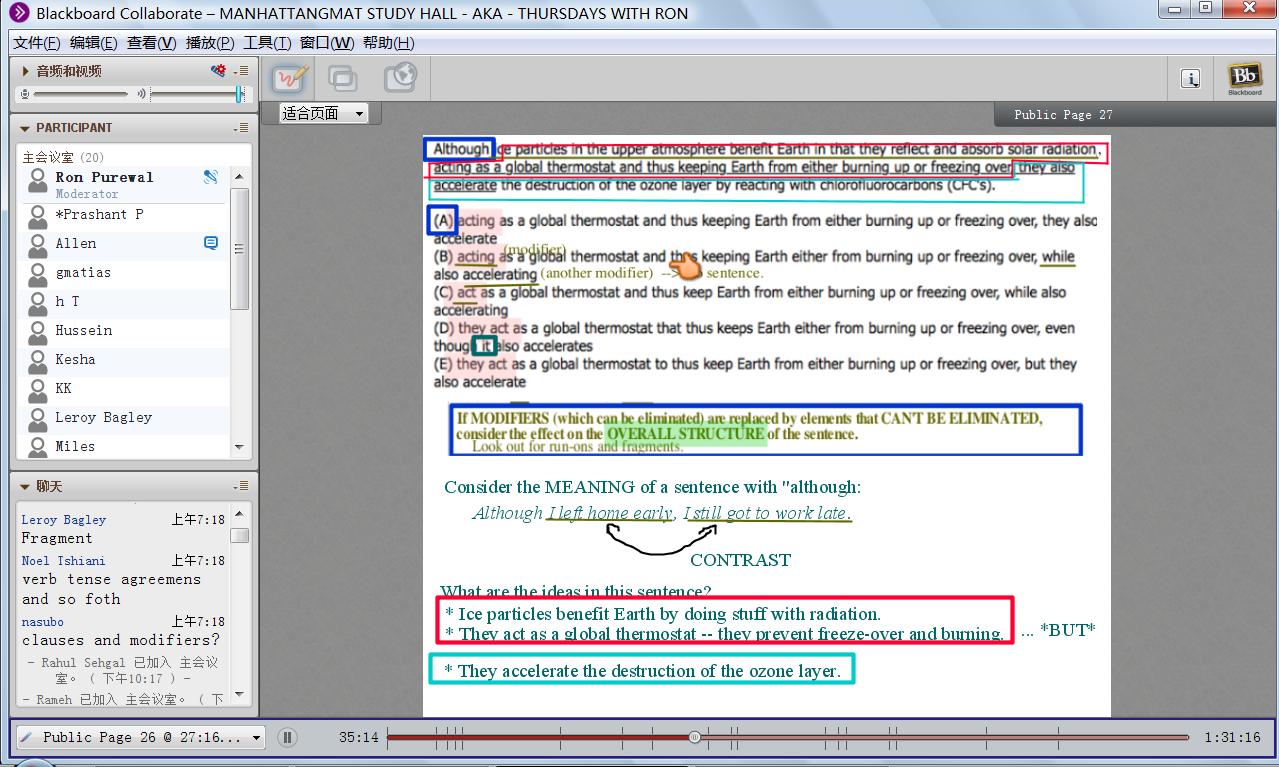Viewport: 1279px width, 767px height.
Task: Open the 工具(T) menu
Action: click(267, 43)
